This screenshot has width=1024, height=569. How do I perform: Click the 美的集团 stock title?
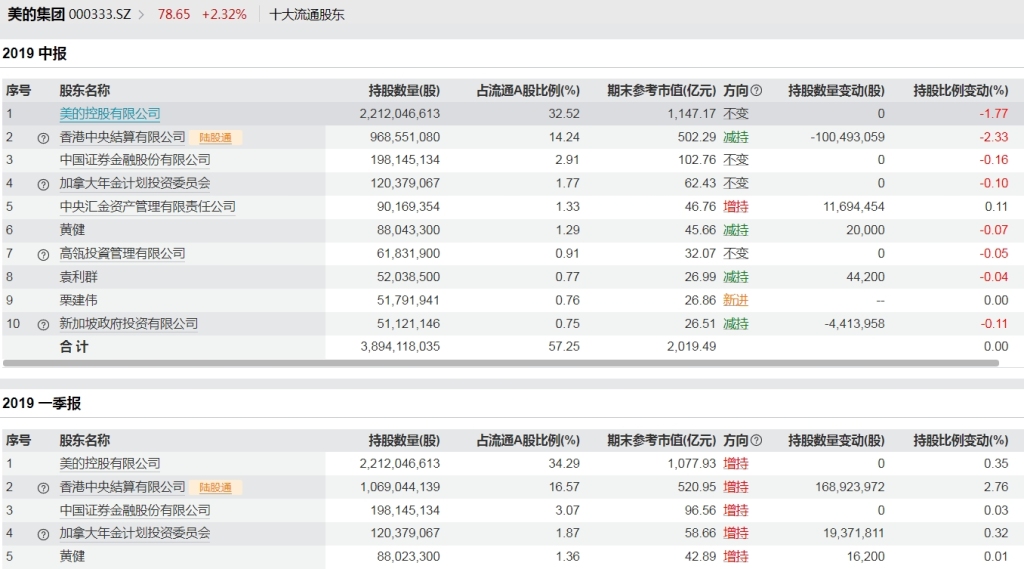pos(36,14)
